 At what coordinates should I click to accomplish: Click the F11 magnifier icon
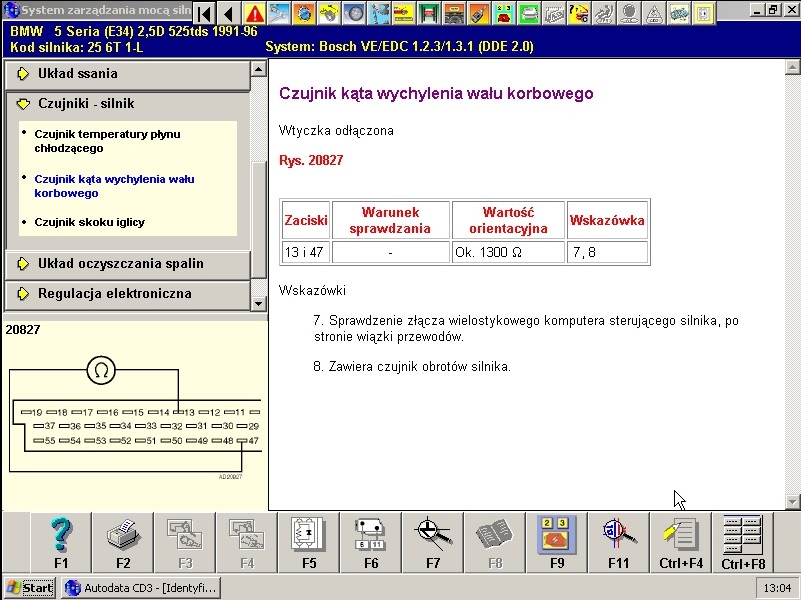coord(618,541)
